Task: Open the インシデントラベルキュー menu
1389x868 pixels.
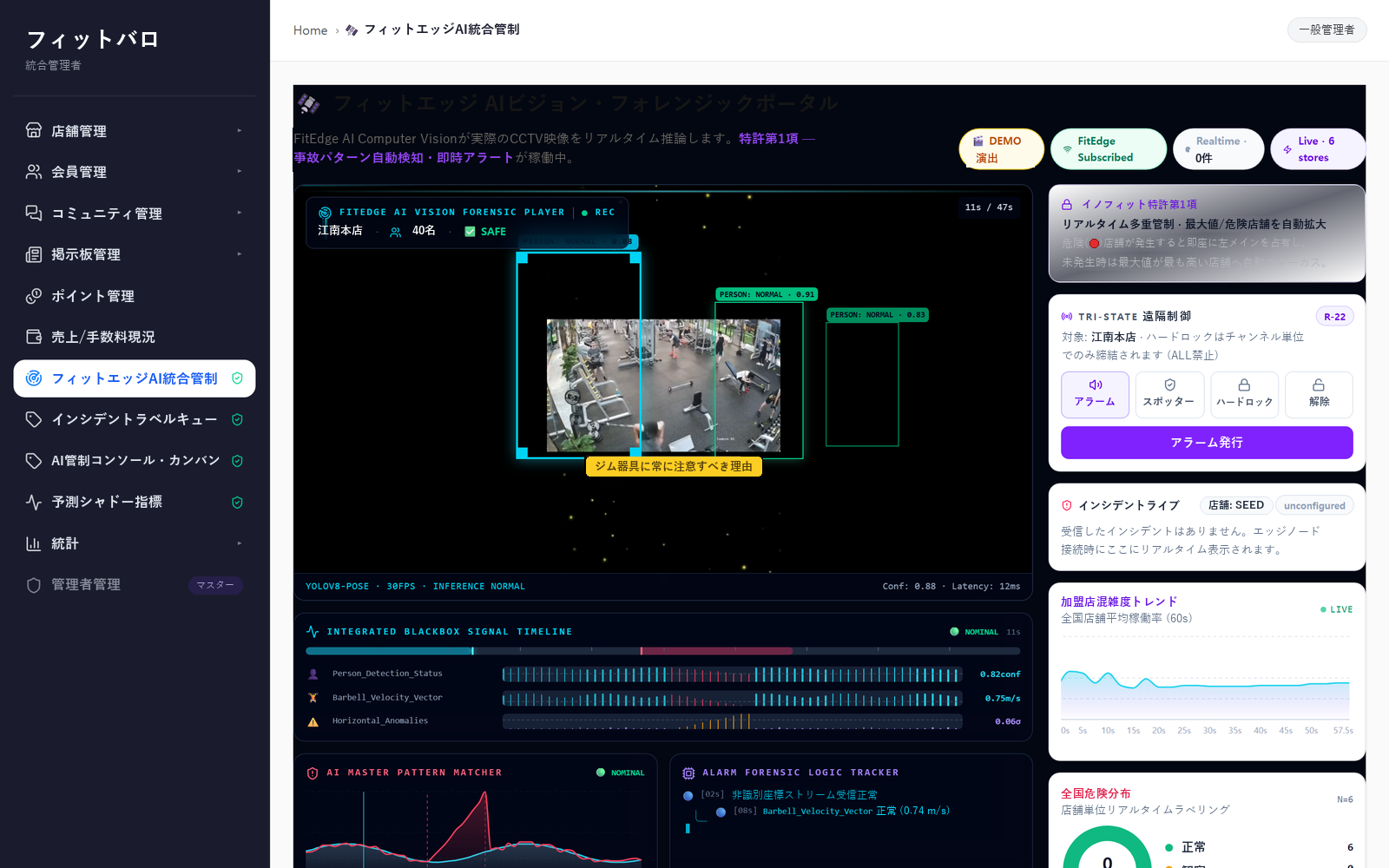Action: [135, 419]
